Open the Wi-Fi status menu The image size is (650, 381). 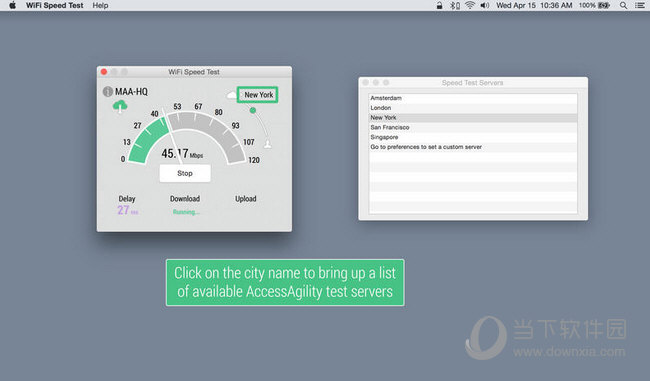pyautogui.click(x=470, y=5)
